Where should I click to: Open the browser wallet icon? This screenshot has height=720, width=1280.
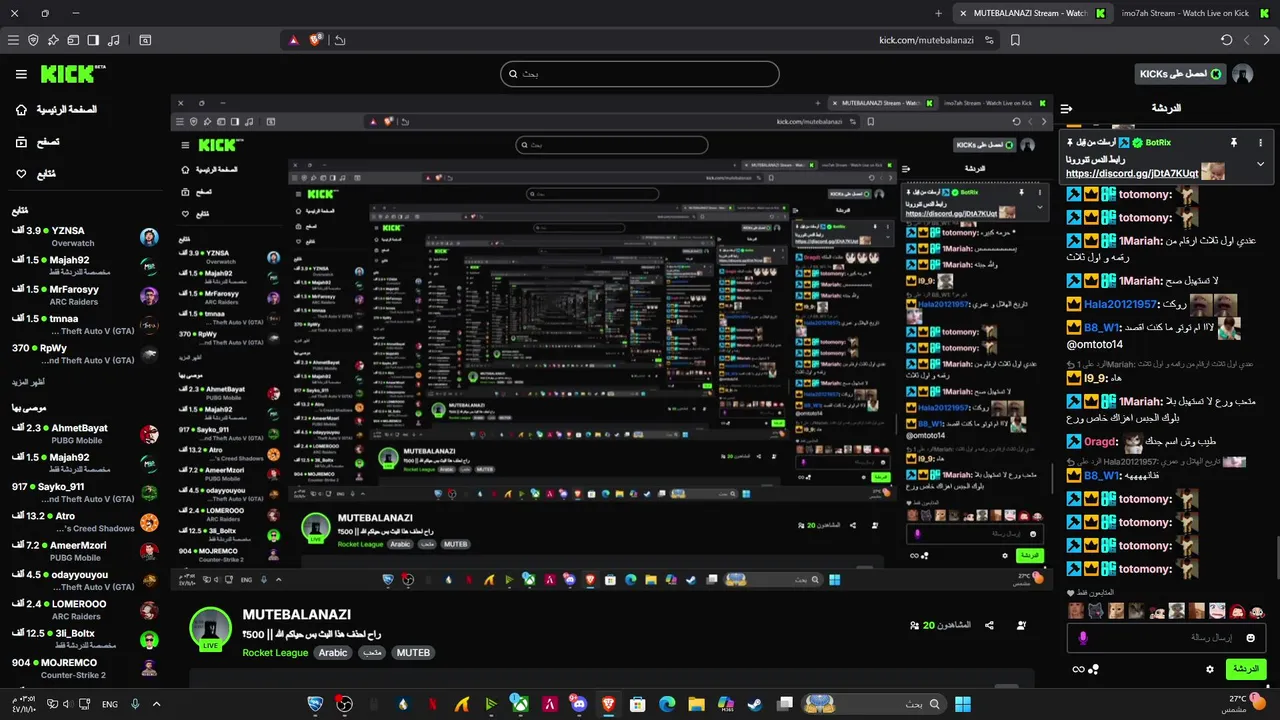[x=73, y=40]
